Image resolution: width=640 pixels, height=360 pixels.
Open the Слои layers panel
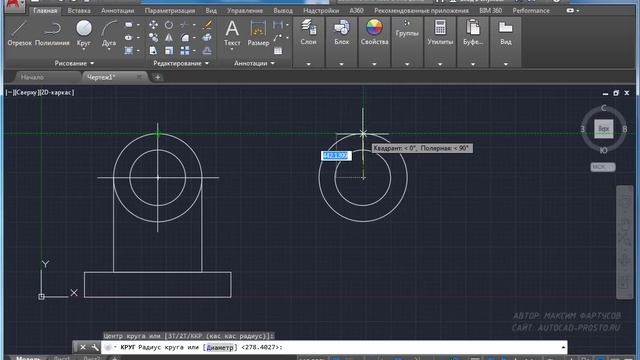pos(309,32)
